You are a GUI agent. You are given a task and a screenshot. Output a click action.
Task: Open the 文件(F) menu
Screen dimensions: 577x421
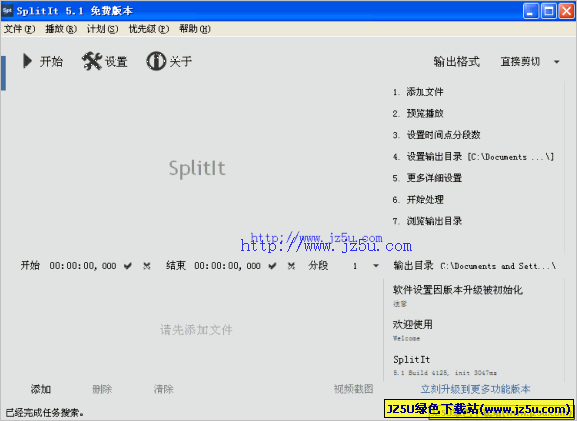click(20, 29)
